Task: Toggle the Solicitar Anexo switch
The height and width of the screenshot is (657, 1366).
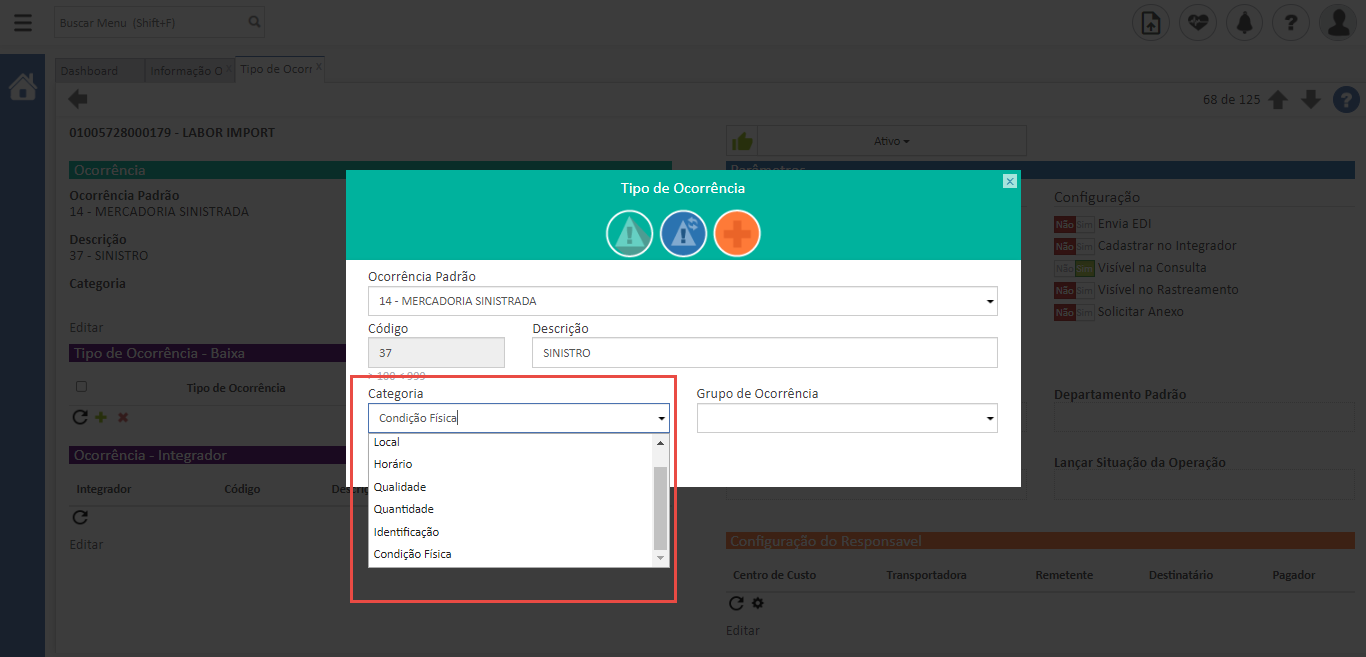Action: point(1074,312)
